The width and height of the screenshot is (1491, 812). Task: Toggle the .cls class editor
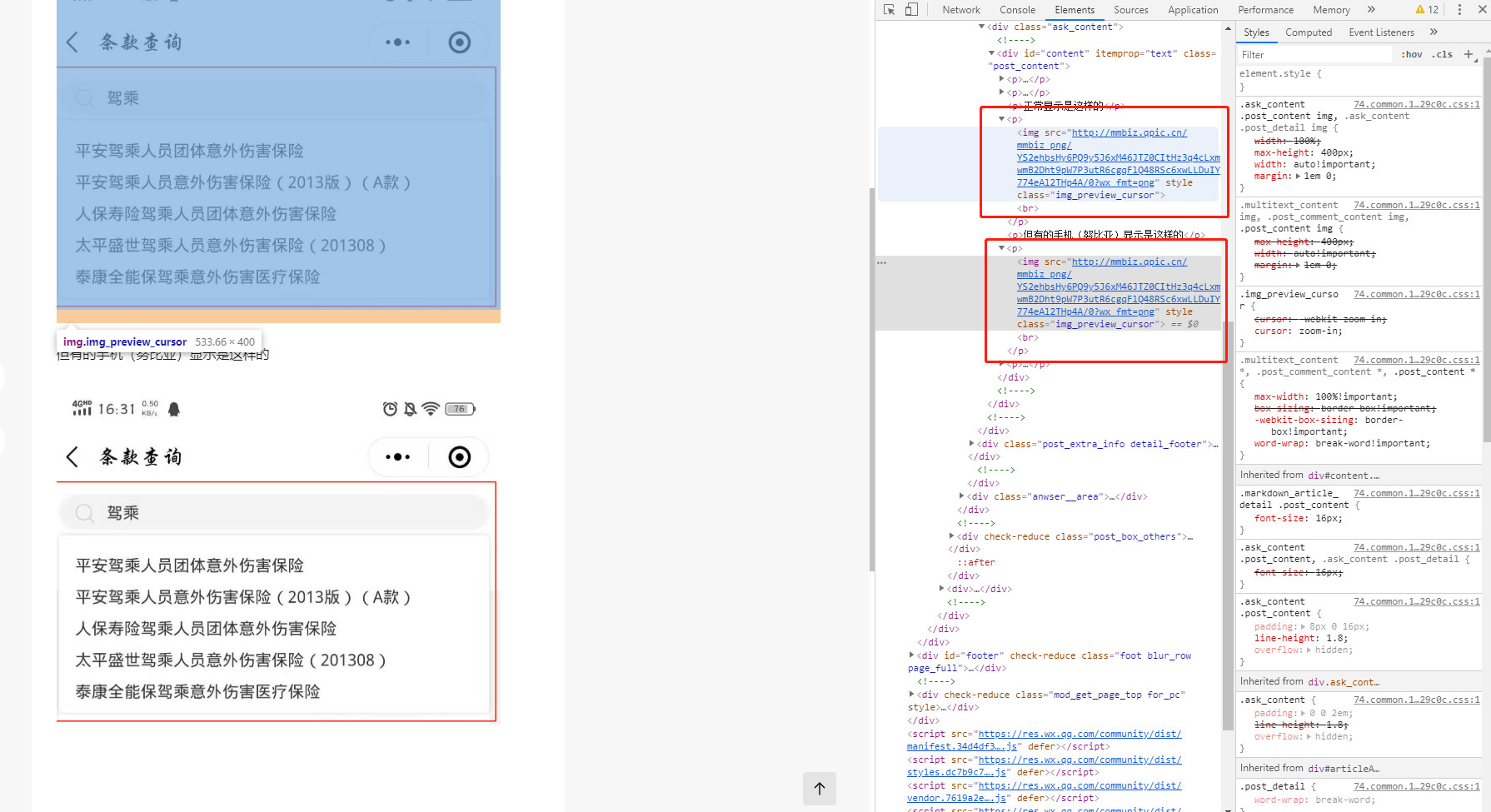pyautogui.click(x=1443, y=55)
